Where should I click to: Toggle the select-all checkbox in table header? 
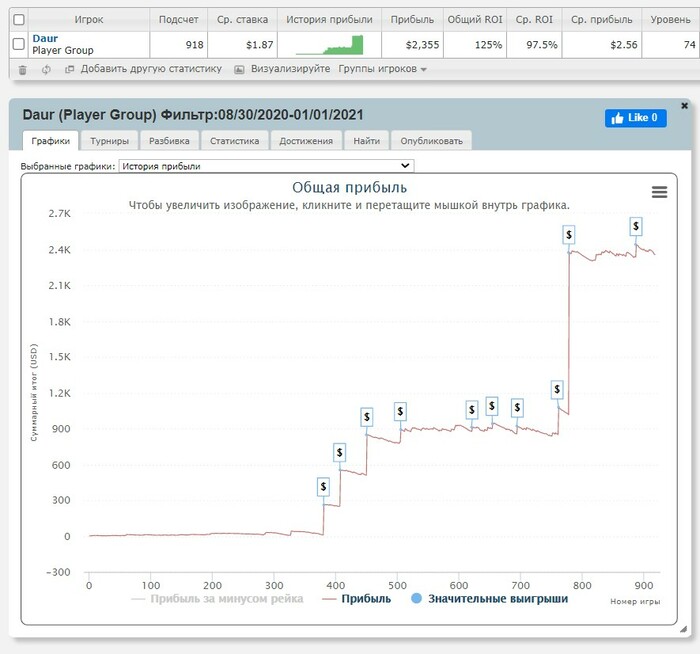[x=19, y=20]
